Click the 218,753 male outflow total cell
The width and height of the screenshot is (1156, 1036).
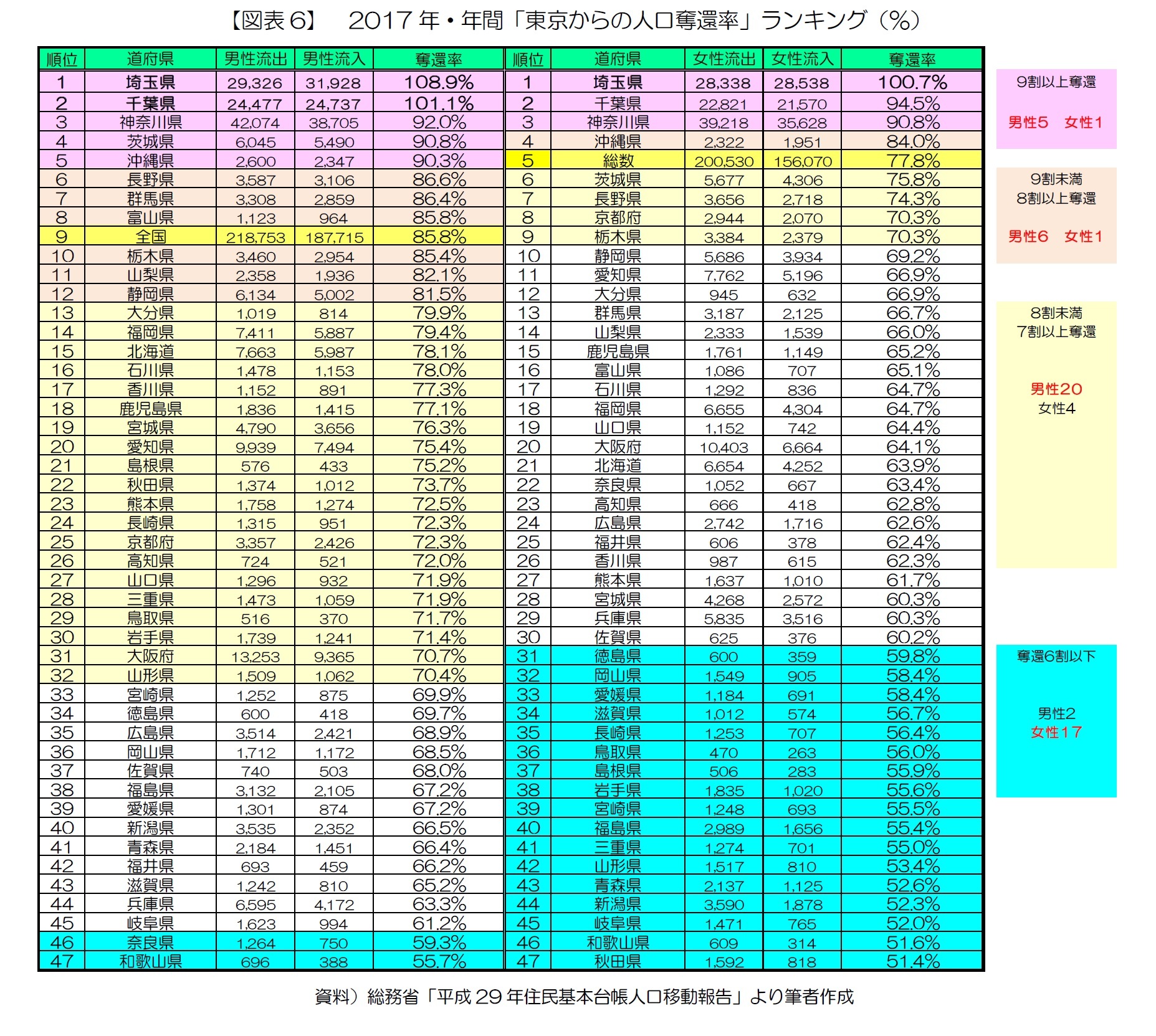[255, 237]
